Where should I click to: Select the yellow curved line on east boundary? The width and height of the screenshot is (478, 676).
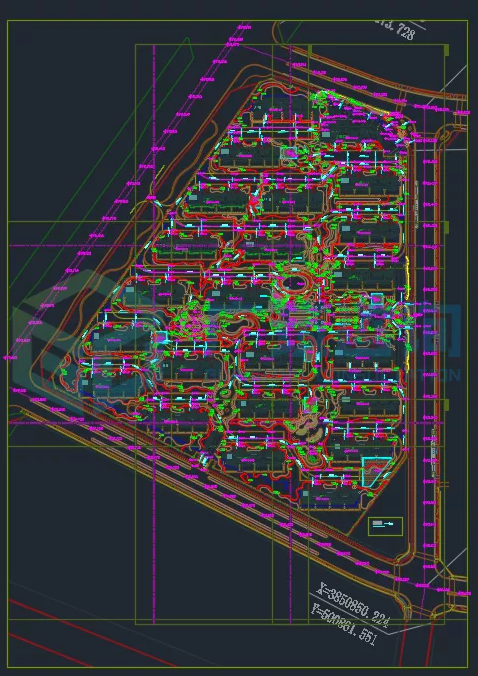407,278
